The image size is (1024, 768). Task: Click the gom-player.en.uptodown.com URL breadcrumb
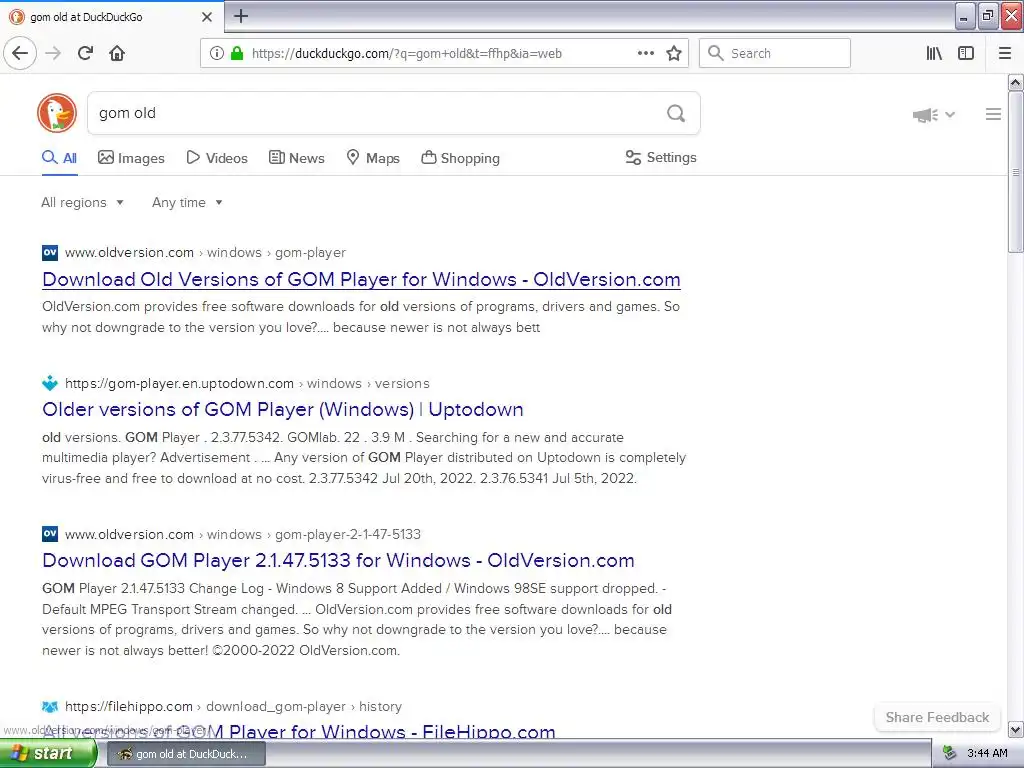click(180, 383)
